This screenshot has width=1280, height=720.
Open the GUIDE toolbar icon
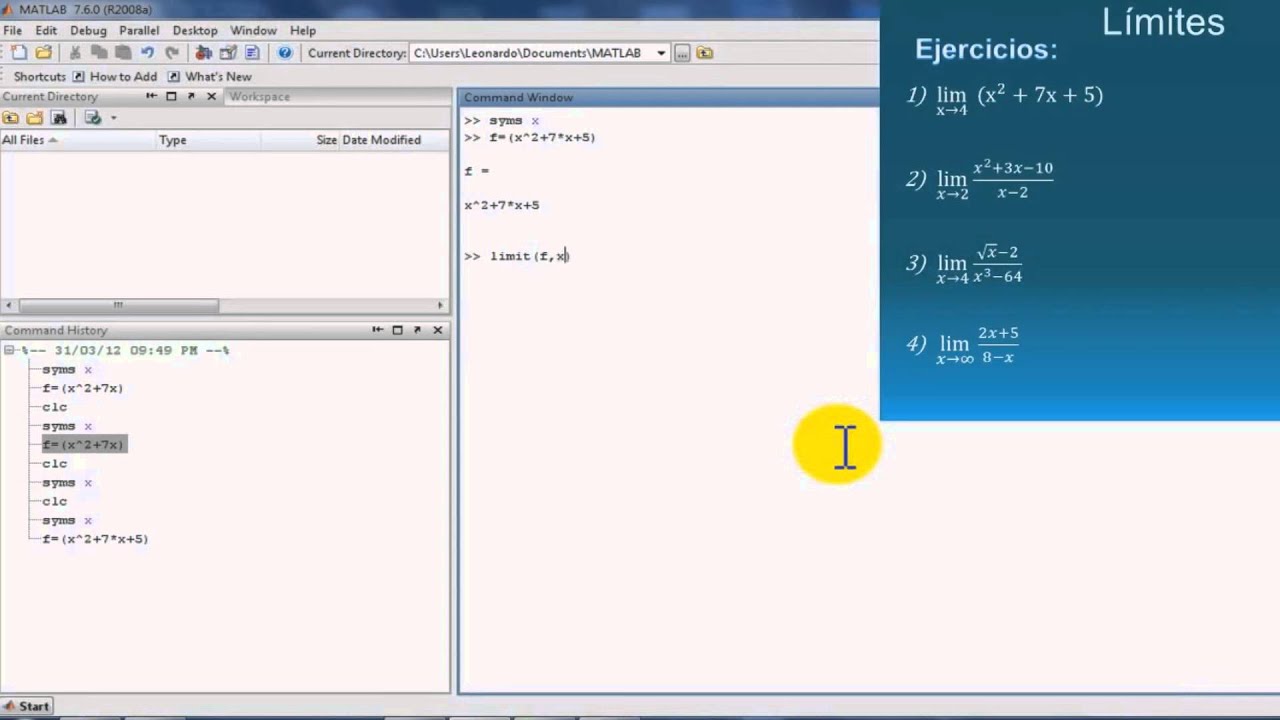pos(228,53)
